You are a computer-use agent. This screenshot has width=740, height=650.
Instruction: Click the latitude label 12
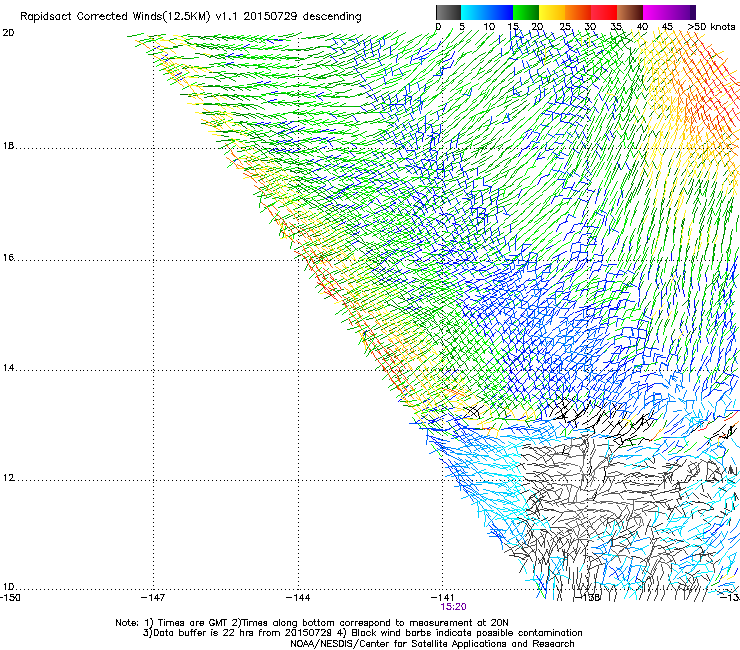[8, 478]
